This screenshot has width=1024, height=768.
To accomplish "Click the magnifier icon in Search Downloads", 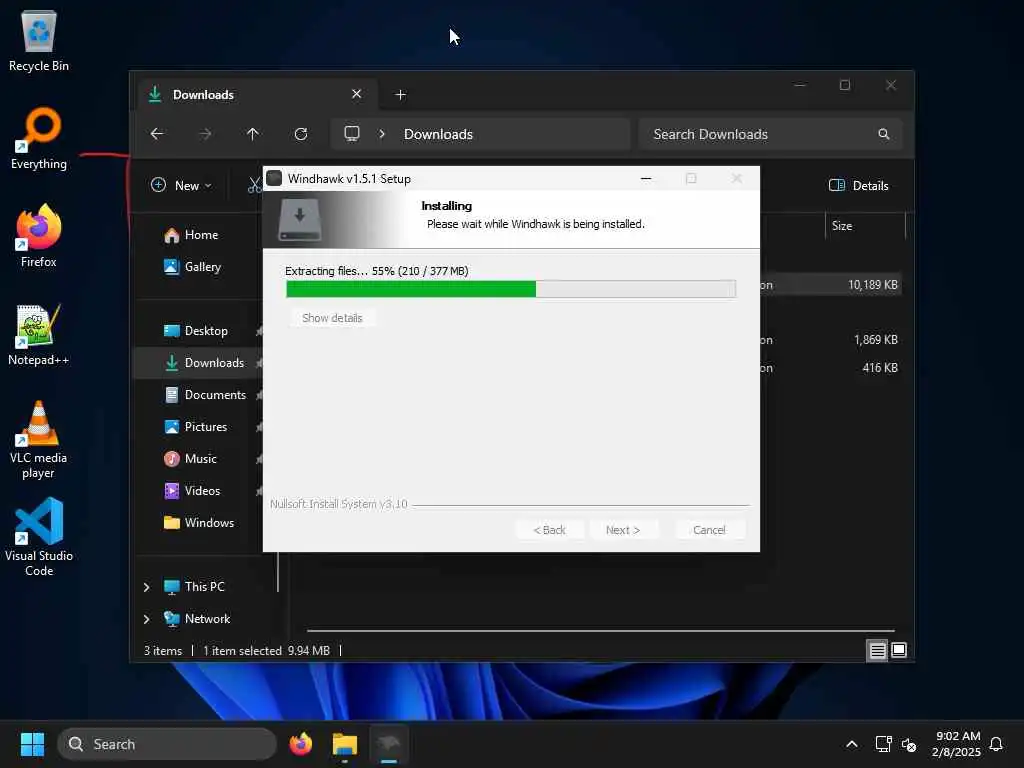I will pos(884,134).
